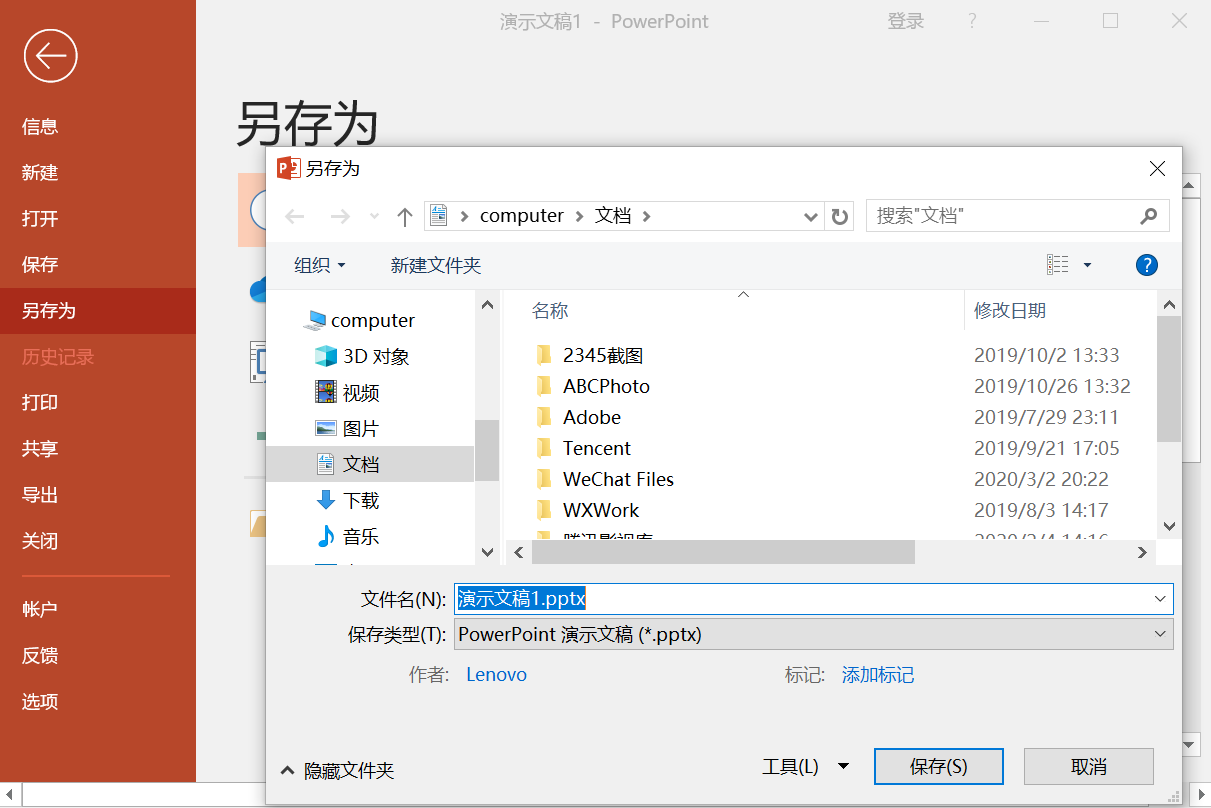Select 帐户 in the backstage menu
Viewport: 1211px width, 808px height.
point(40,609)
